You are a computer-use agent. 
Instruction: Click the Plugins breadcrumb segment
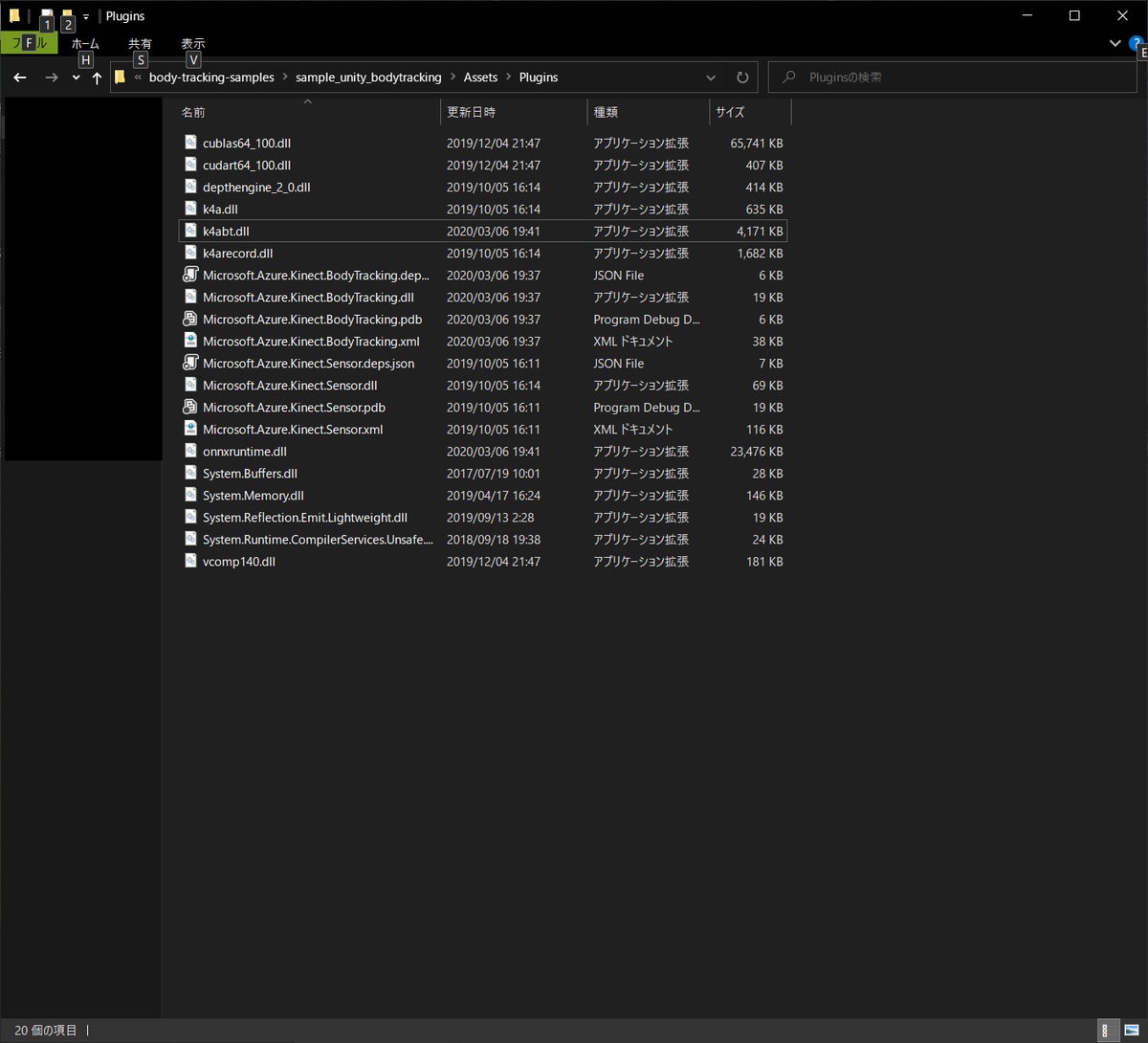pyautogui.click(x=539, y=78)
